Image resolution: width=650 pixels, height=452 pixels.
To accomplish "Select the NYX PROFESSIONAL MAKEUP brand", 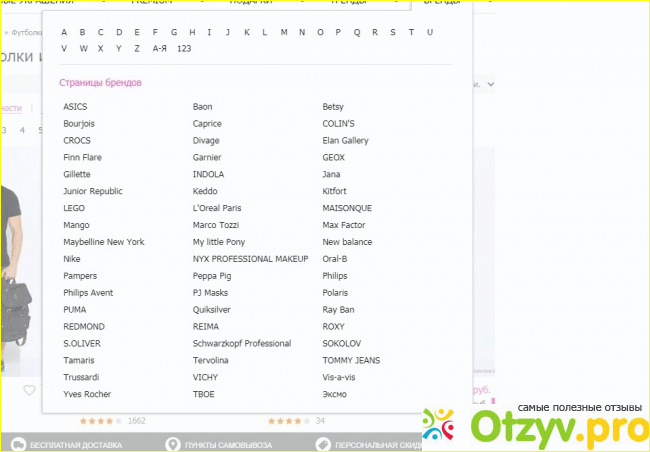I will point(250,259).
